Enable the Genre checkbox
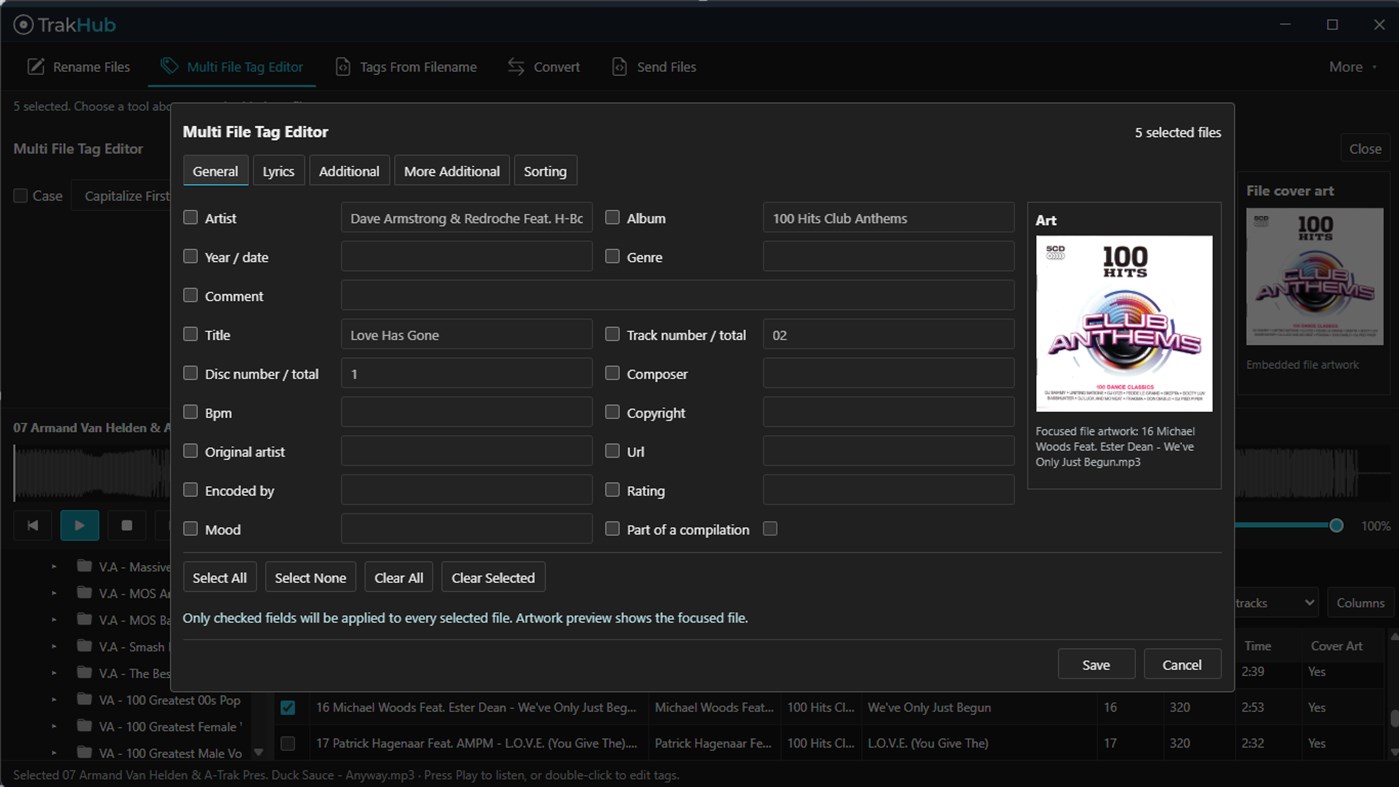This screenshot has width=1399, height=787. 612,256
